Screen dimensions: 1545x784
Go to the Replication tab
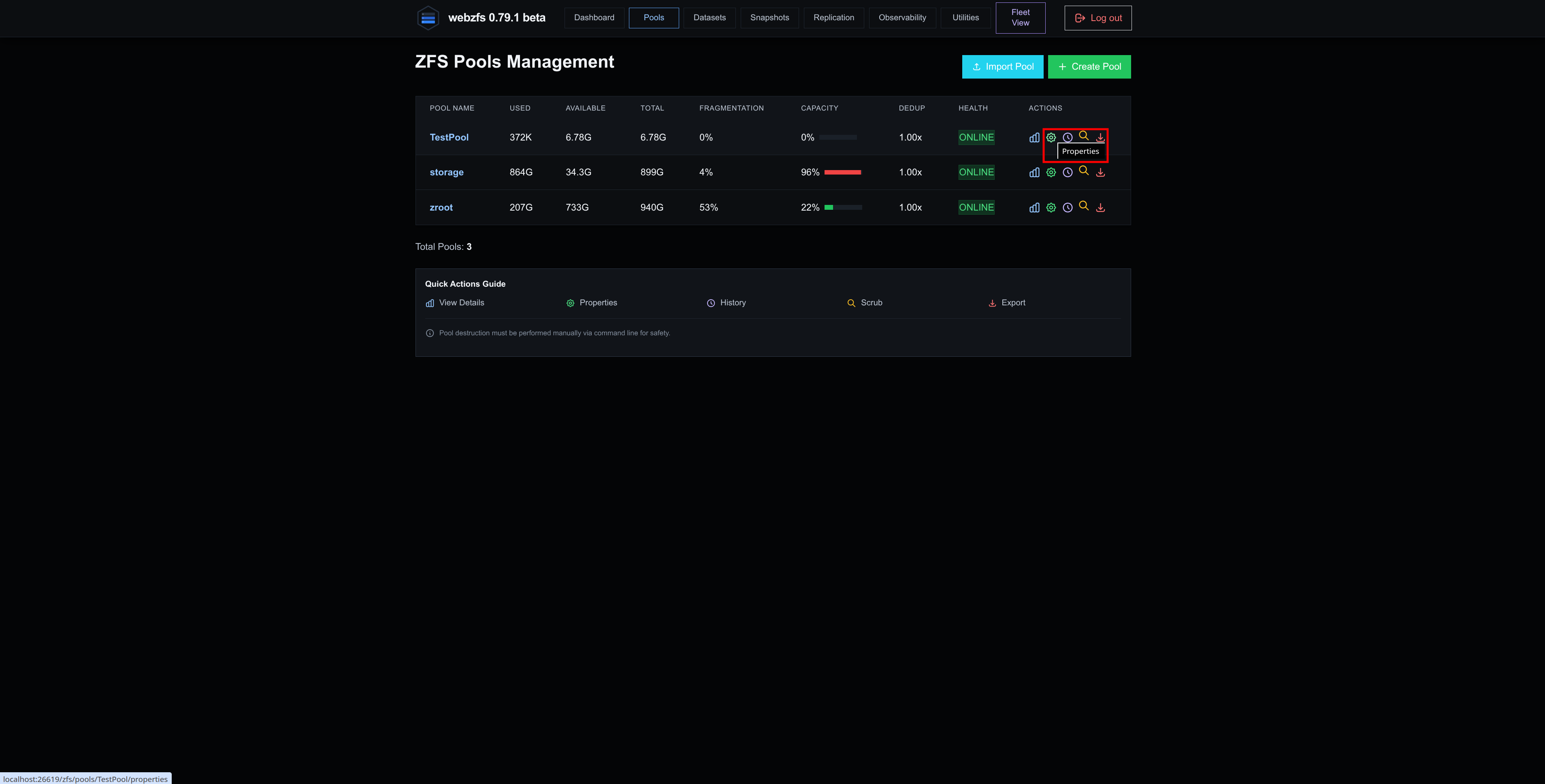(x=833, y=17)
